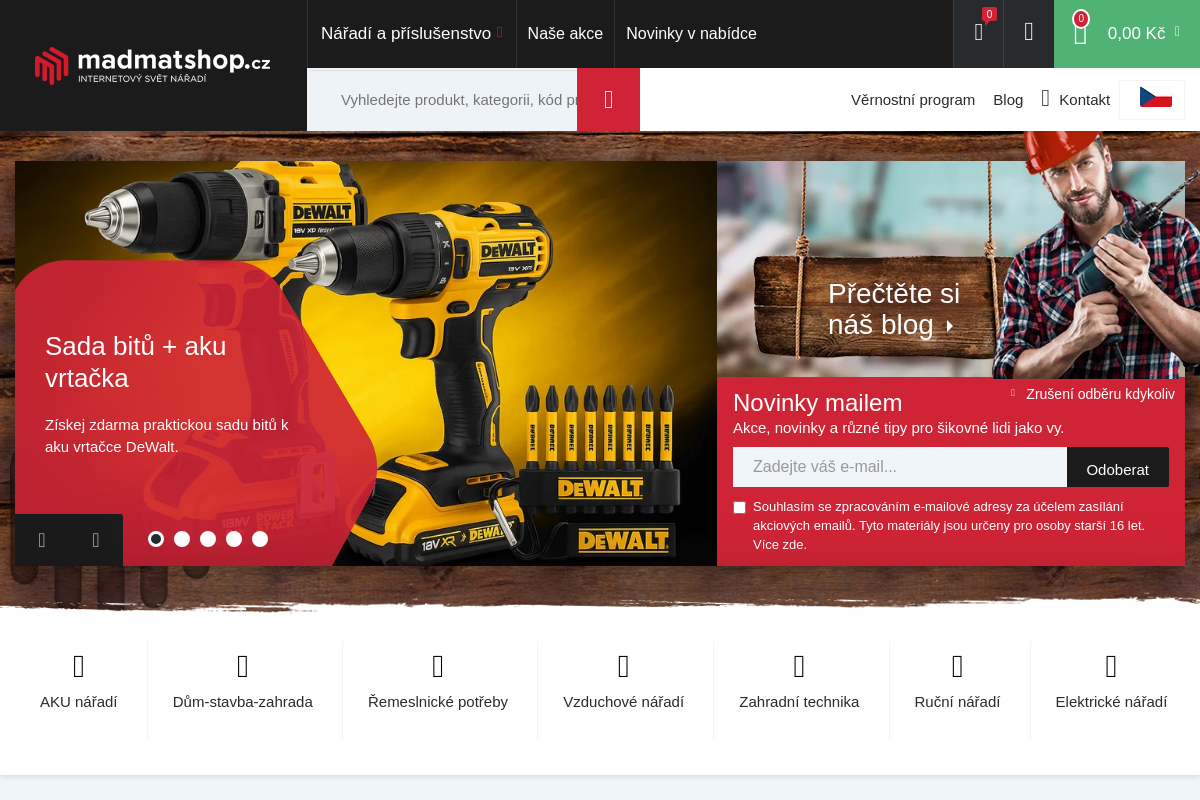Click the Zahradní technika category icon
Image resolution: width=1200 pixels, height=800 pixels.
[x=799, y=666]
